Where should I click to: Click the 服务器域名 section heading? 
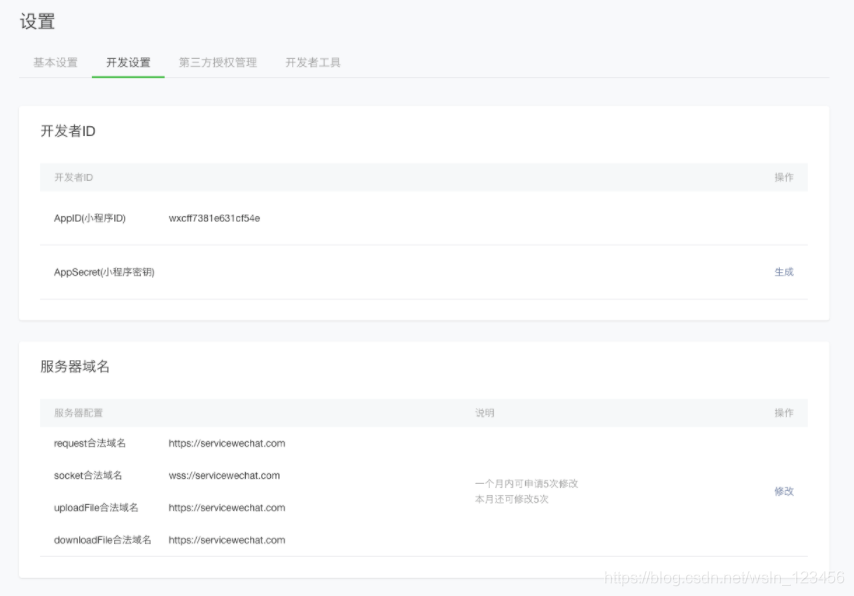[x=75, y=367]
